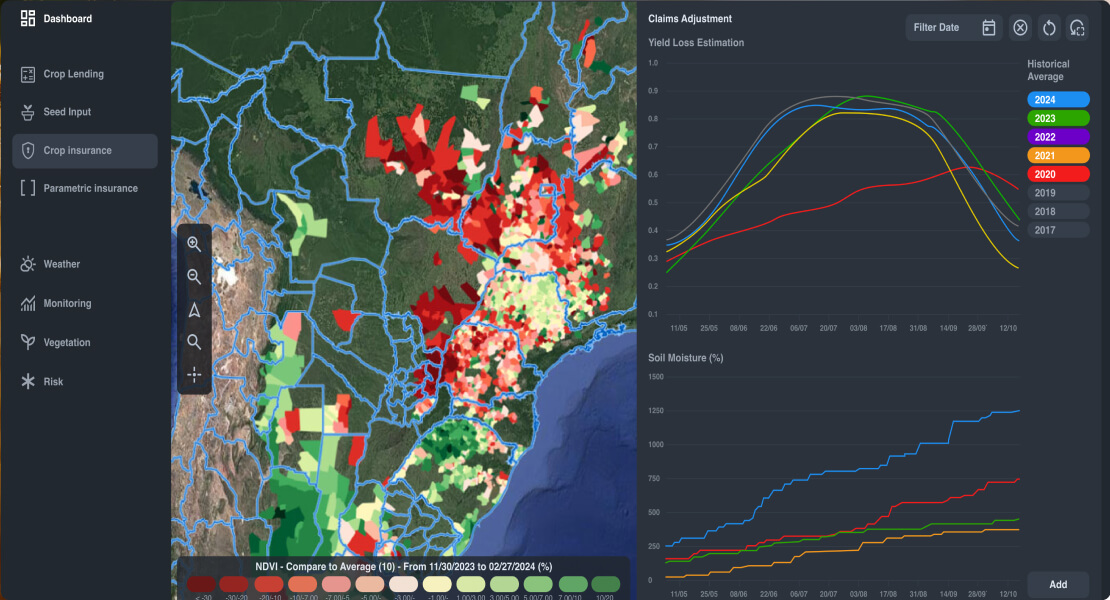Viewport: 1110px width, 600px height.
Task: Use the crosshair centering tool on the map
Action: coord(194,375)
